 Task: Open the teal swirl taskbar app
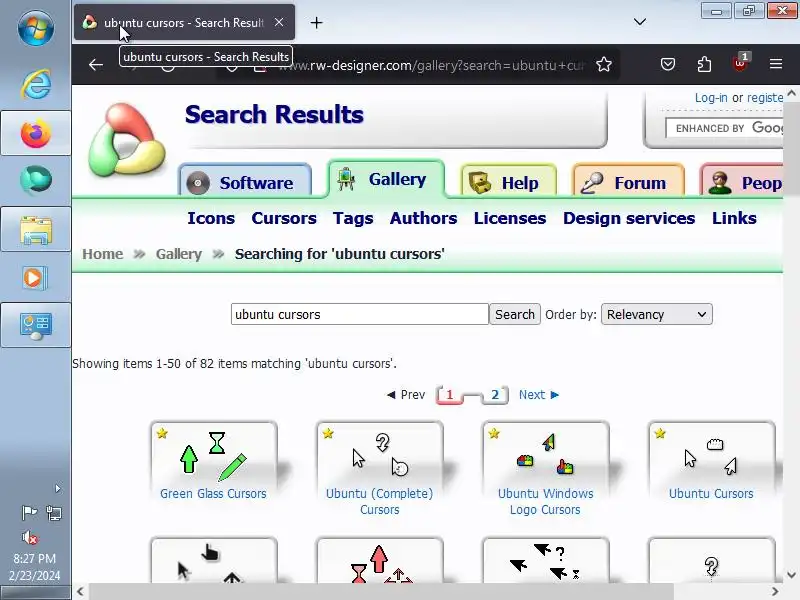point(36,180)
